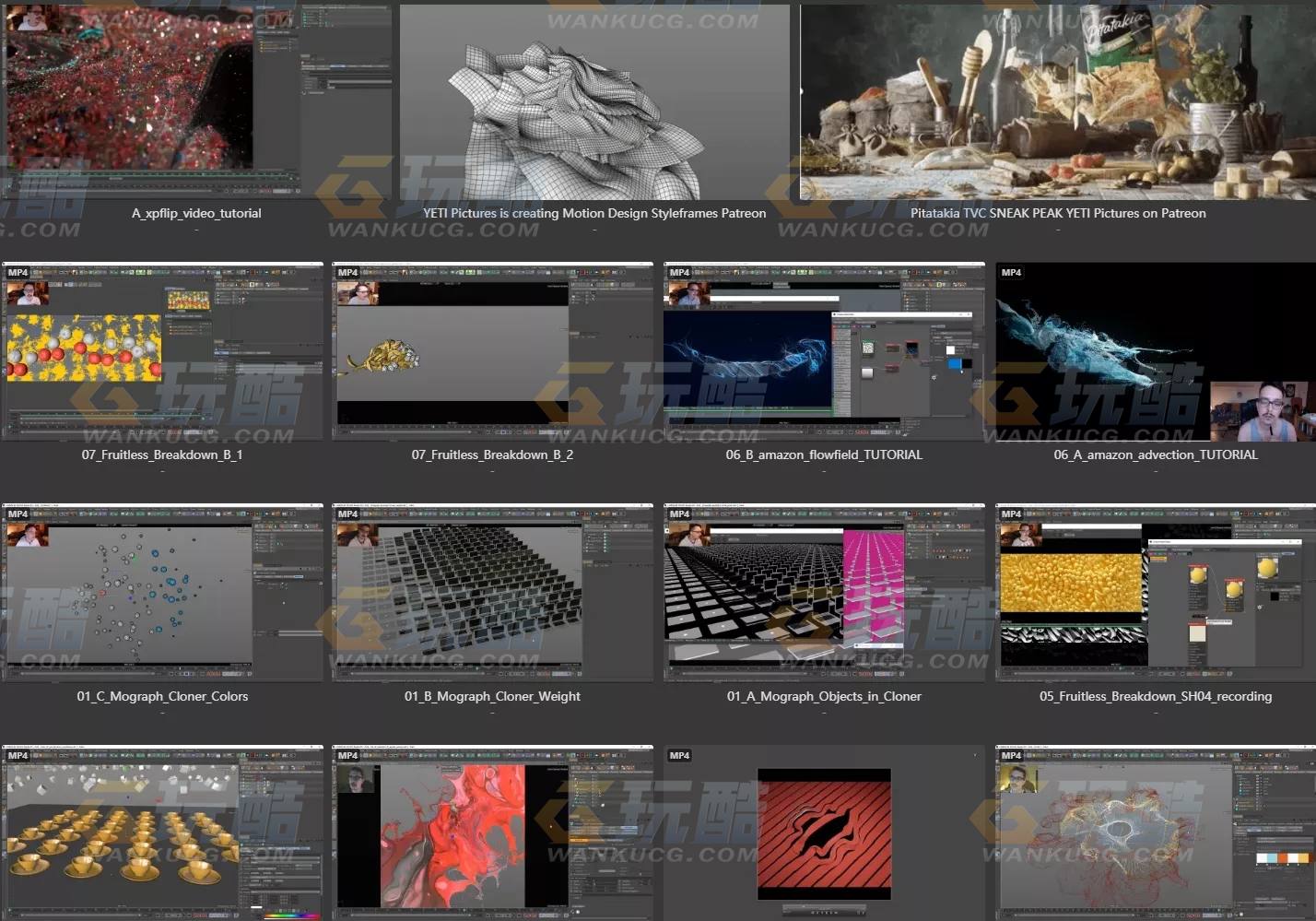Viewport: 1316px width, 921px height.
Task: Click the MP4 badge on the red striped thumbnail
Action: (x=679, y=756)
